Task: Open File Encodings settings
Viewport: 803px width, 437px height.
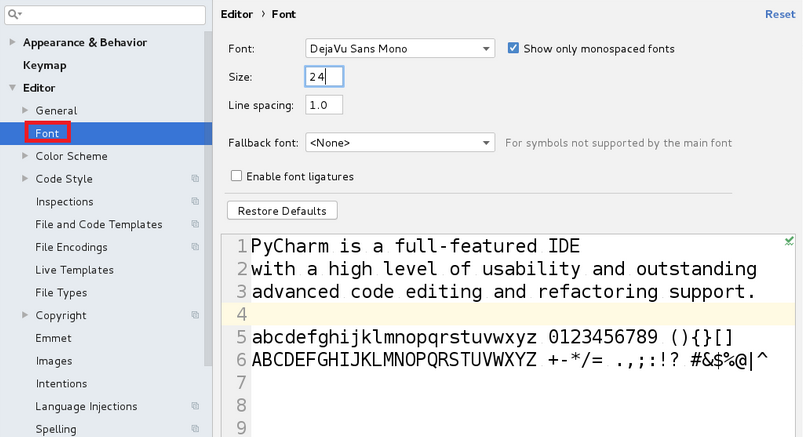Action: 71,247
